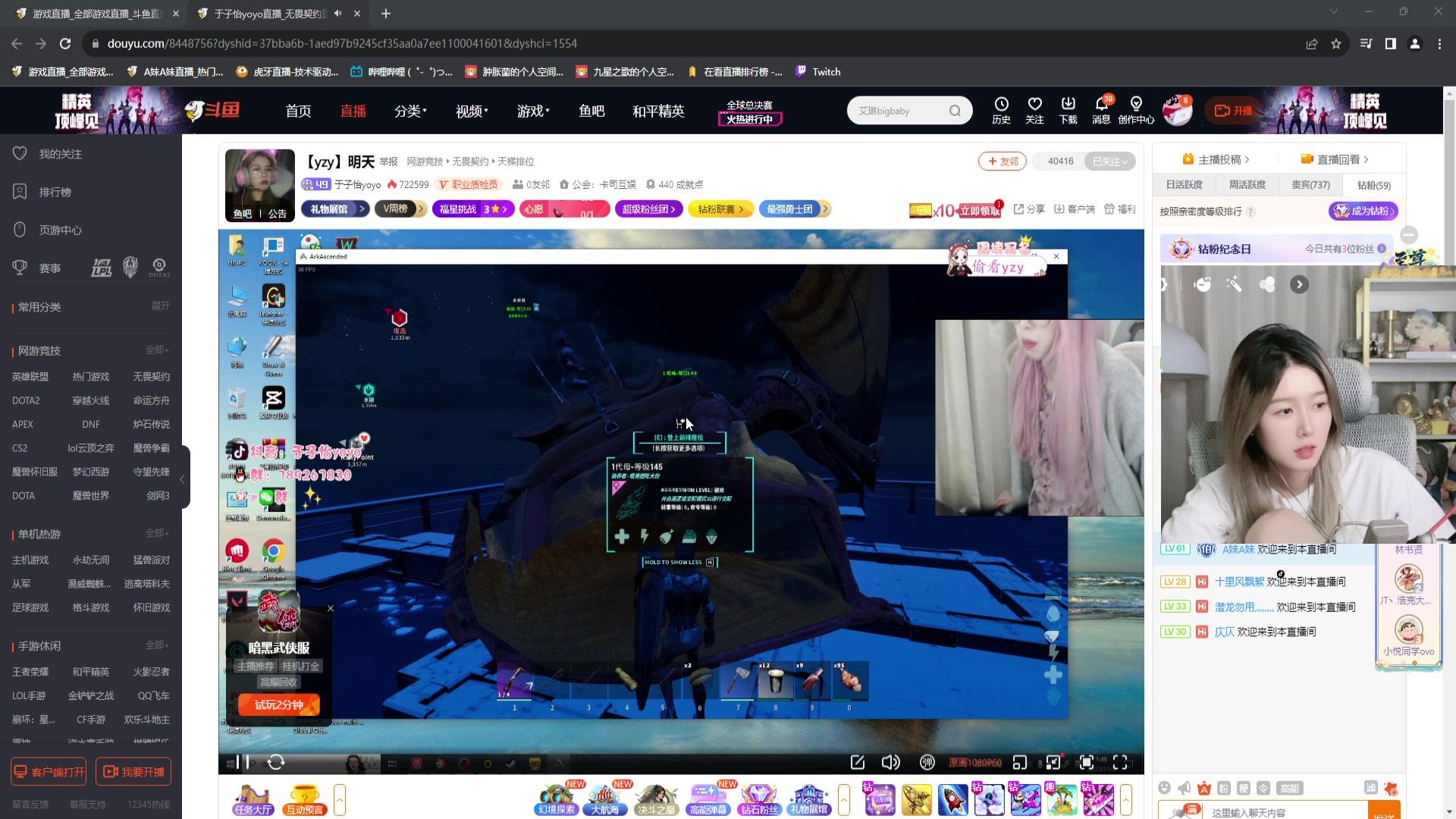The image size is (1456, 819).
Task: Show all 手游休闲 categories
Action: point(157,645)
